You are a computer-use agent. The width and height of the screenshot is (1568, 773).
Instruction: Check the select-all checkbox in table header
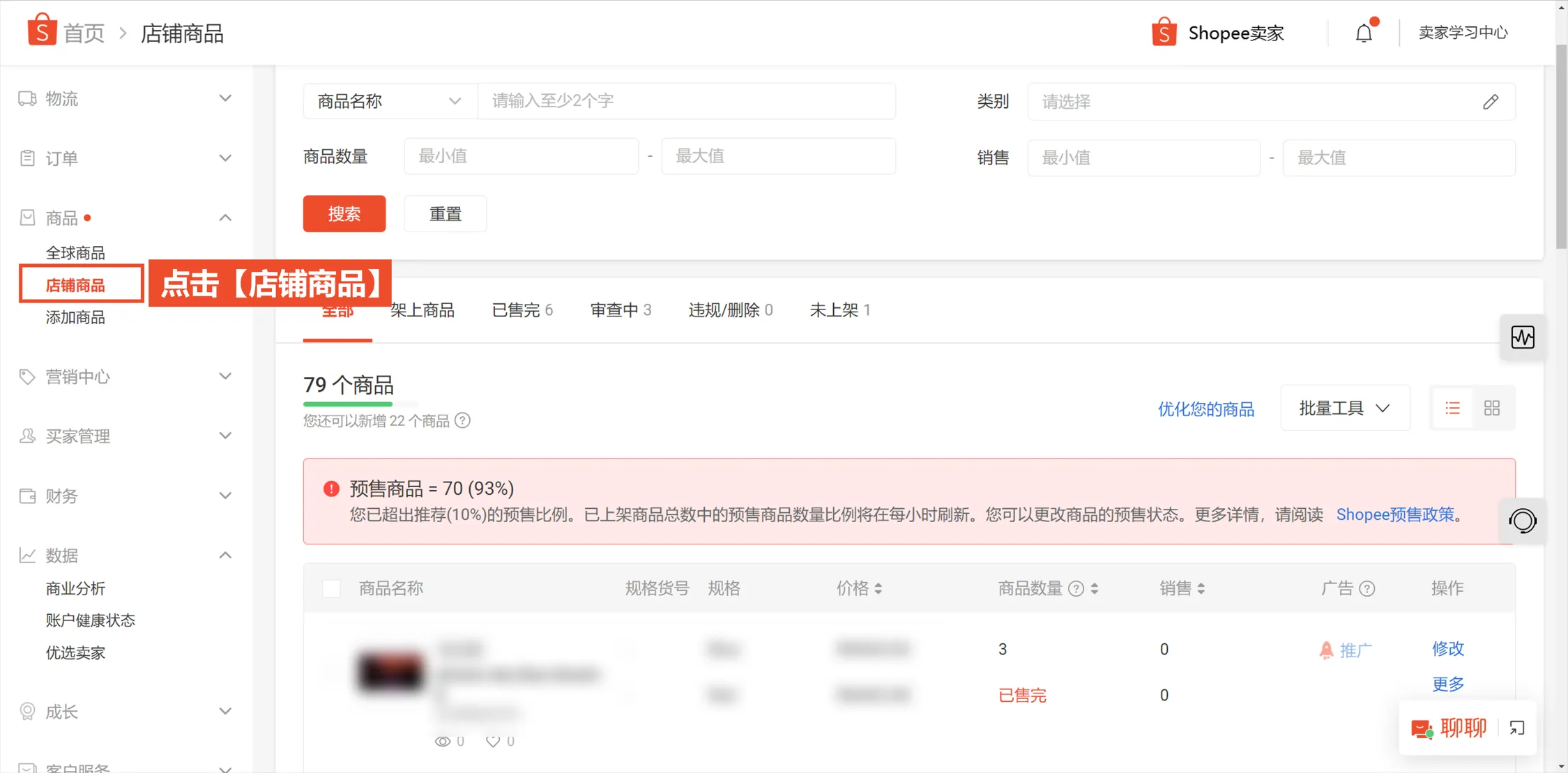click(331, 588)
